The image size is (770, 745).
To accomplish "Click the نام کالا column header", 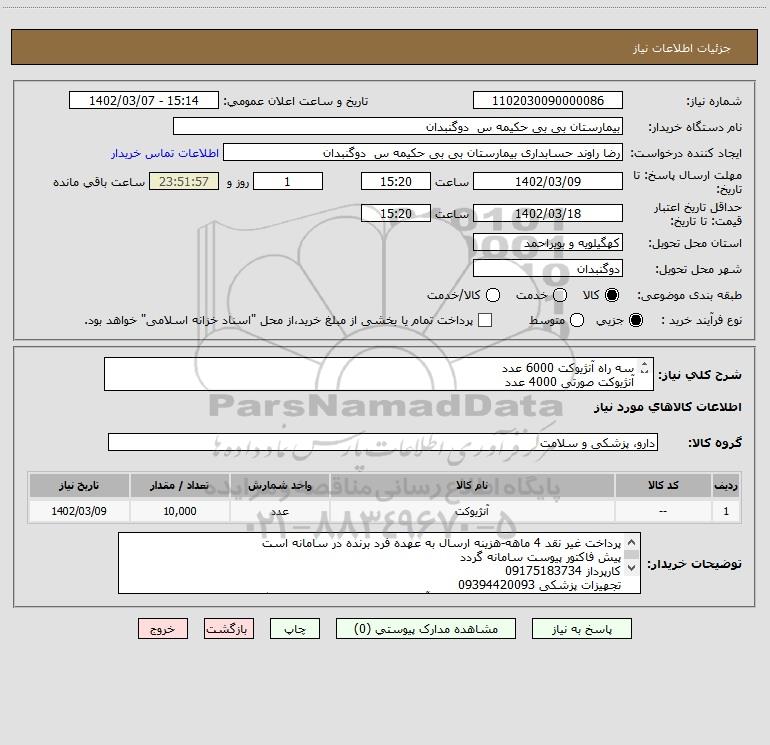I will click(472, 485).
